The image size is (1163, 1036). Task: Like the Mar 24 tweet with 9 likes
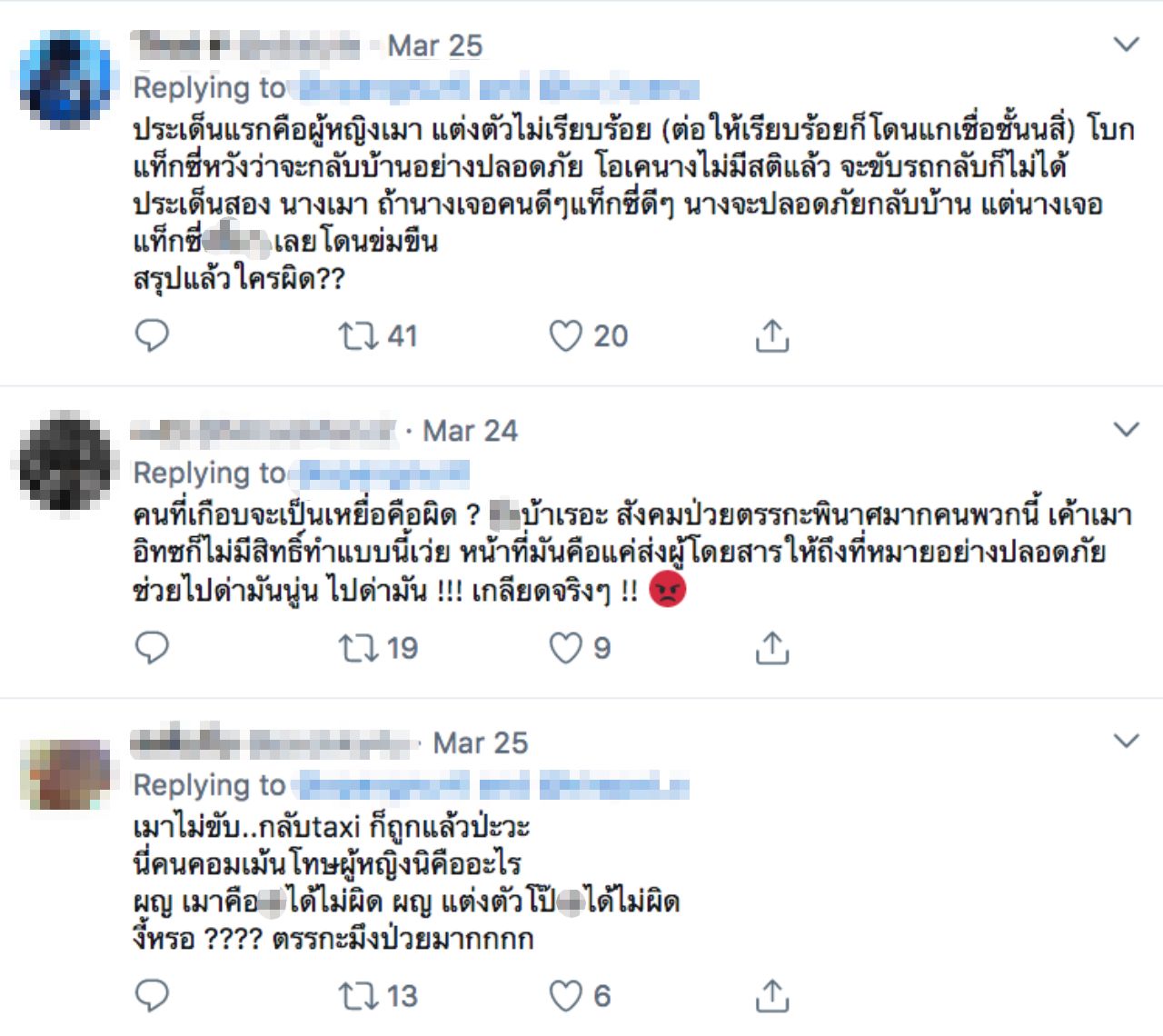(565, 648)
